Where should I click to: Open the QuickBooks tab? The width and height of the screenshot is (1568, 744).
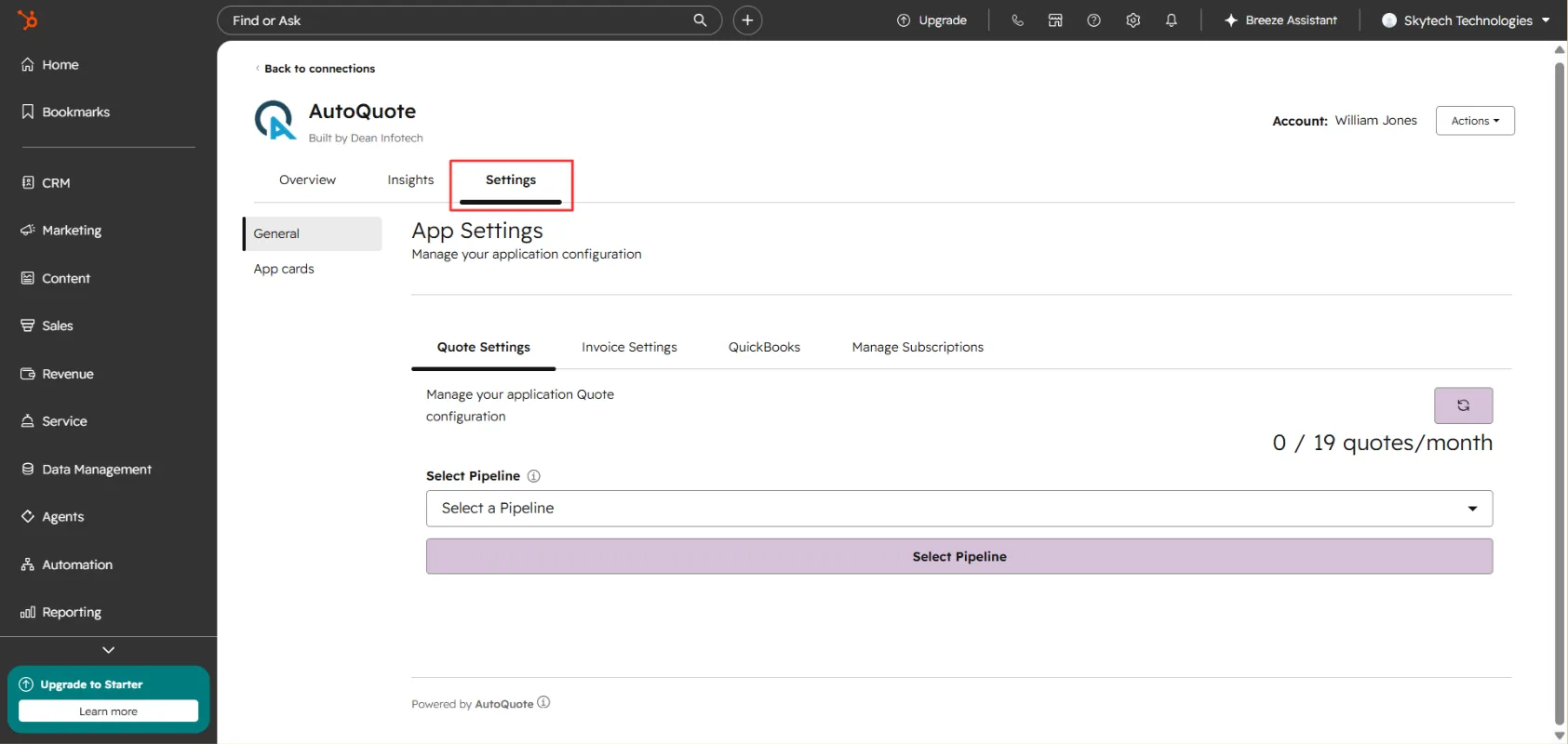764,347
